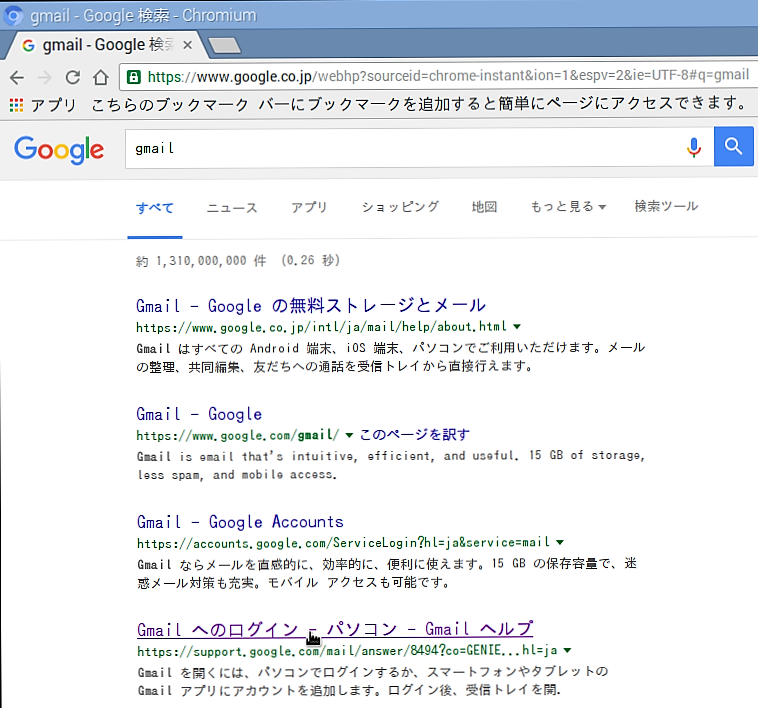This screenshot has width=758, height=708.
Task: Switch to the アプリ search tab
Action: [309, 207]
